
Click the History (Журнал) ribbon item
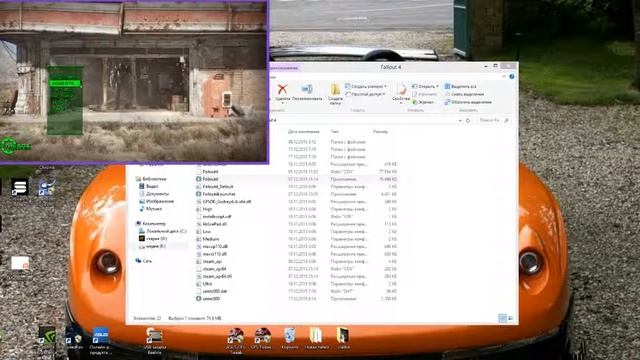(423, 102)
